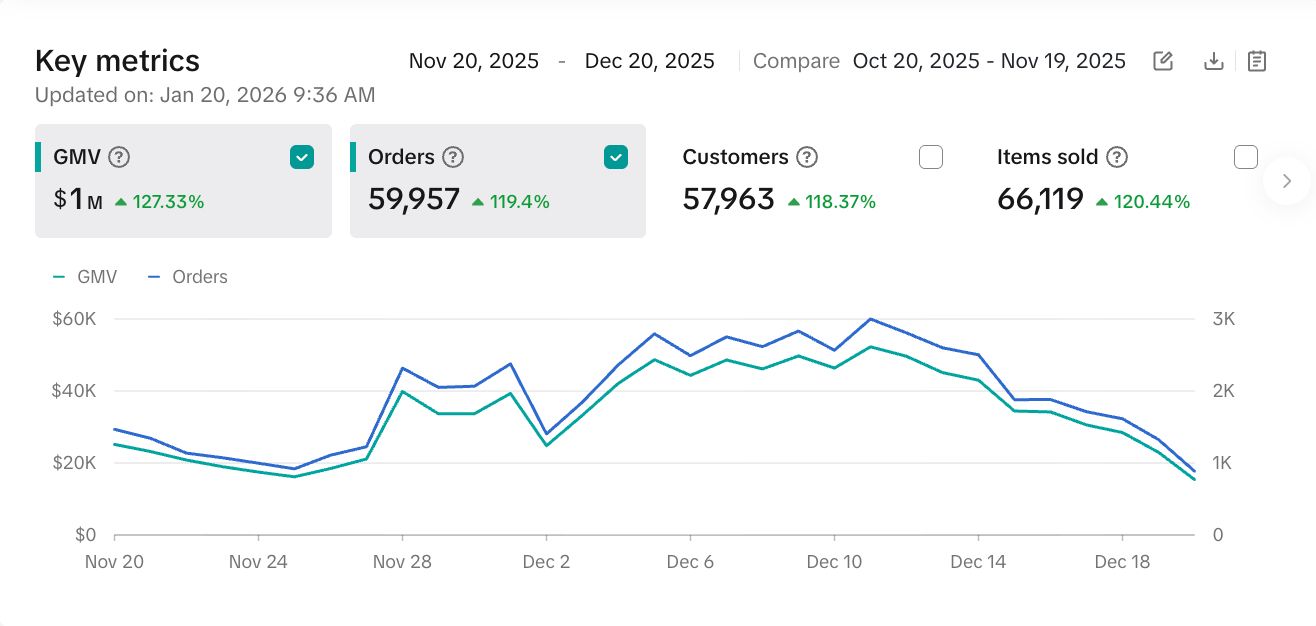Screen dimensions: 1316x626
Task: Toggle GMV series in chart legend
Action: pyautogui.click(x=86, y=277)
